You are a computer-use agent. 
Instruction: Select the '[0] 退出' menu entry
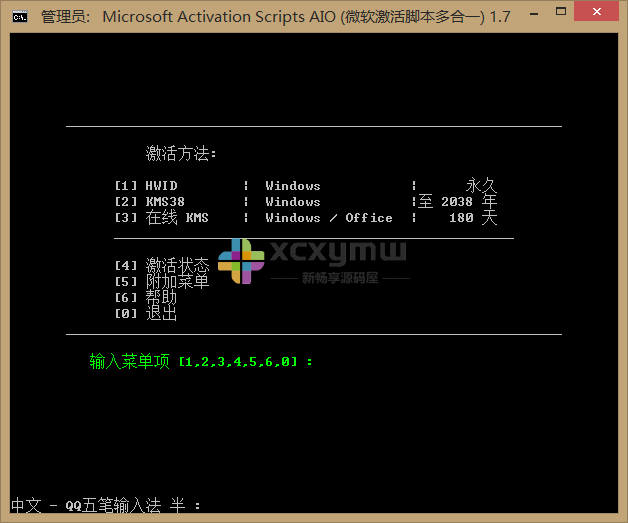146,313
